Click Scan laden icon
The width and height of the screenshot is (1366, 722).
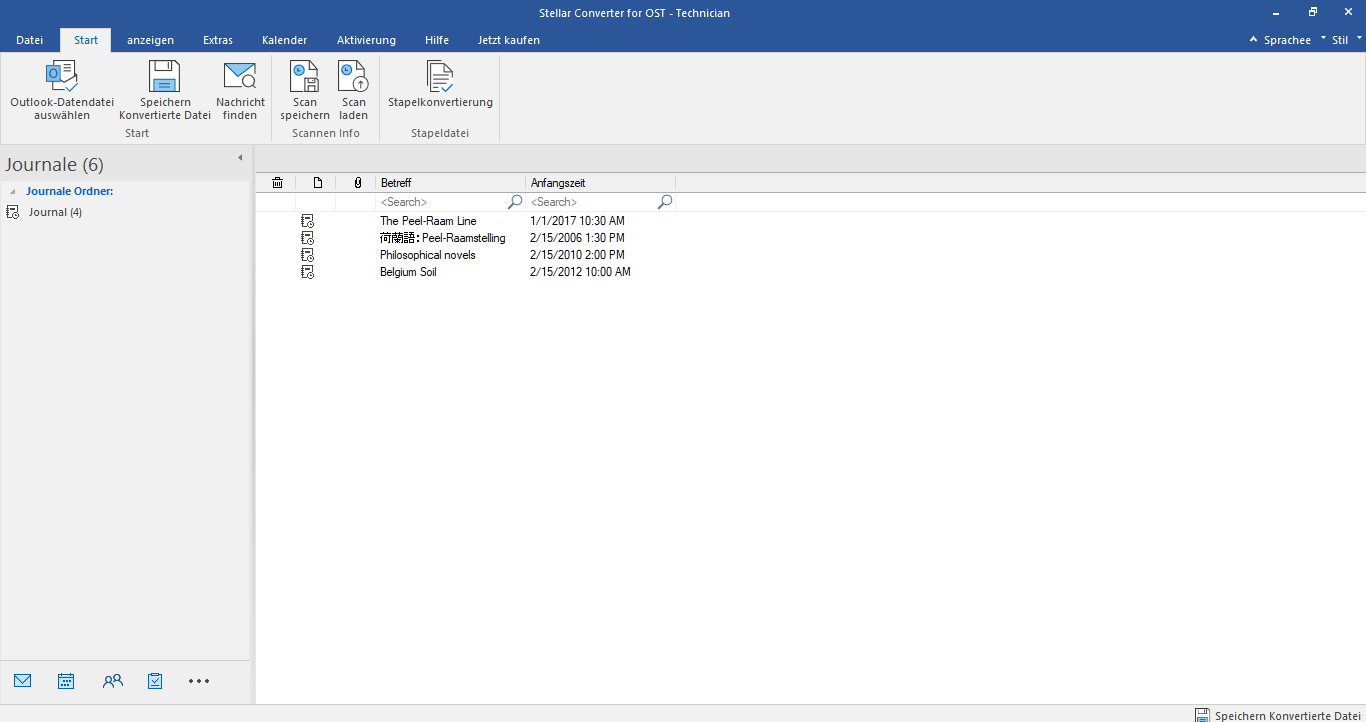click(353, 78)
